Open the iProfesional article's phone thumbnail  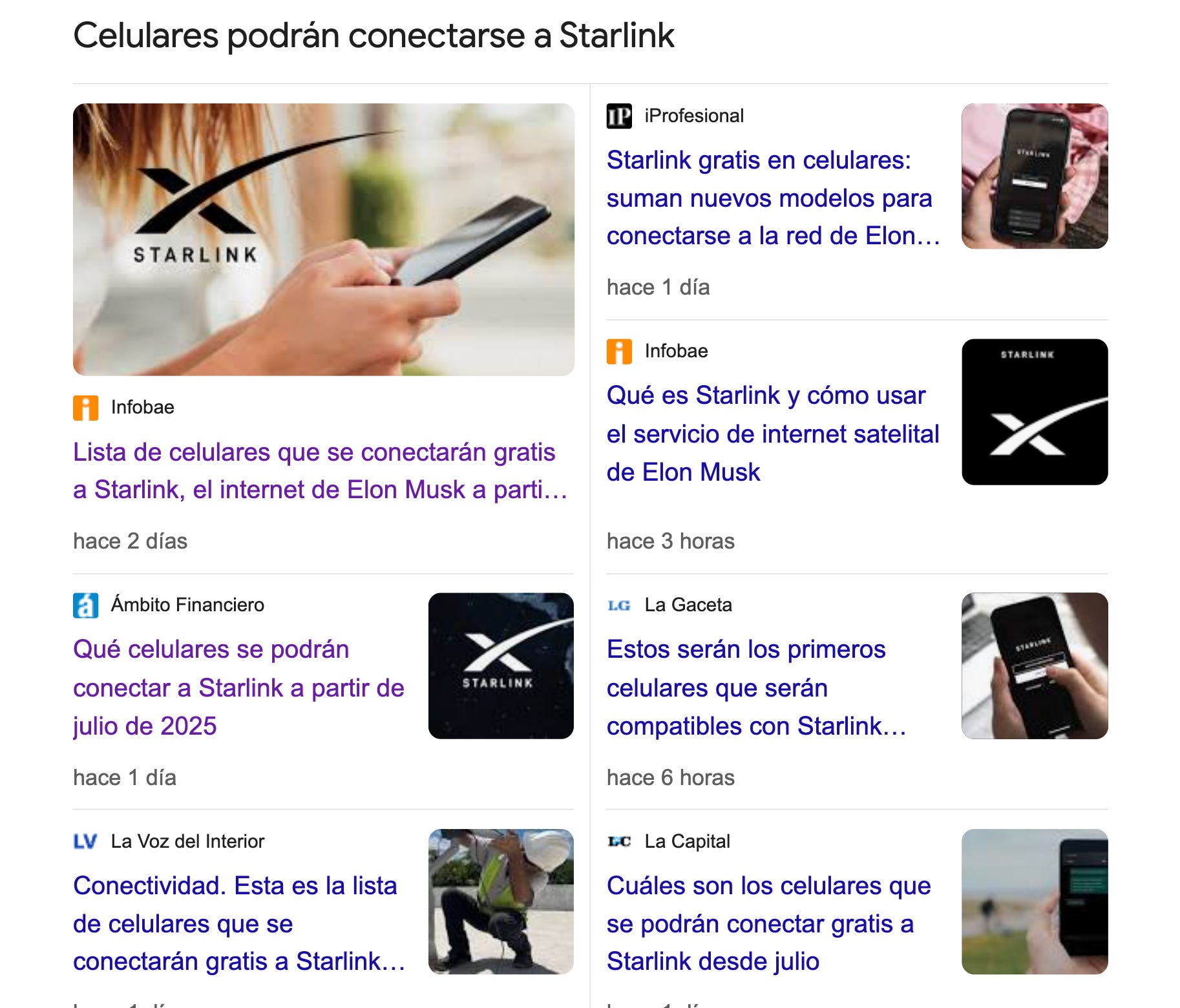click(x=1035, y=176)
